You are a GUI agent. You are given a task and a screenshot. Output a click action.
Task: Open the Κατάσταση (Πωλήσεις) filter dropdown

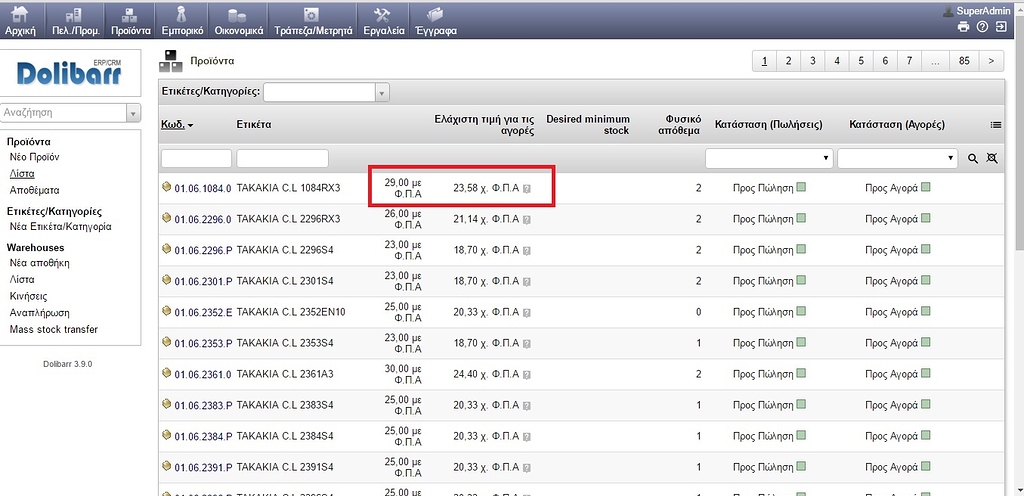769,158
